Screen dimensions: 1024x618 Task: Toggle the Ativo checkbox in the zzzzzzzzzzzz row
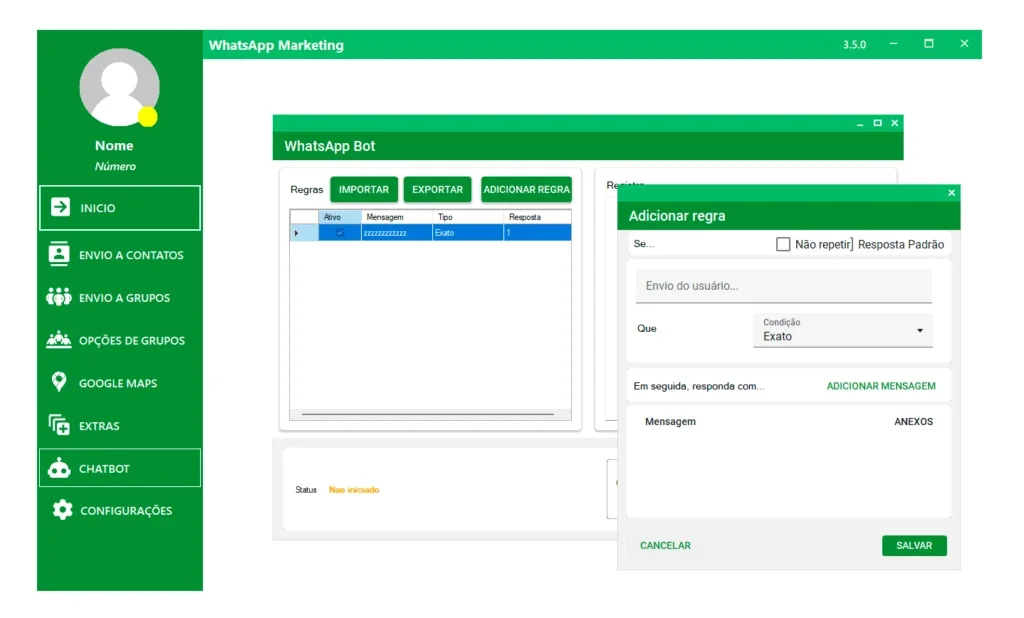(340, 233)
